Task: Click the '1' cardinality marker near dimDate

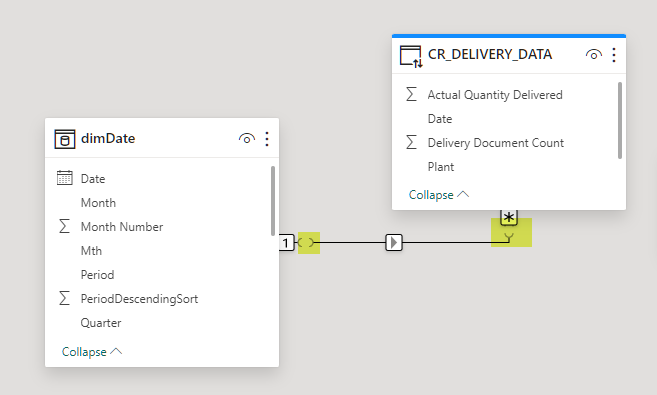Action: [286, 243]
